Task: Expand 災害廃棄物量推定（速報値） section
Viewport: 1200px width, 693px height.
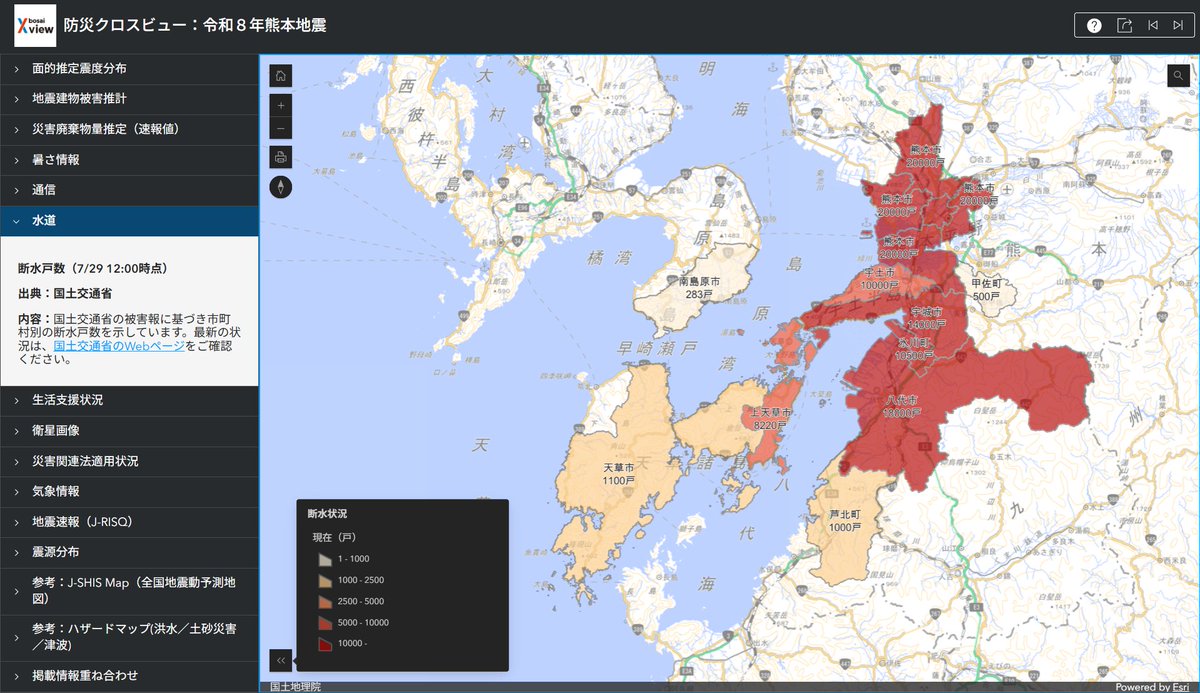Action: pyautogui.click(x=129, y=129)
